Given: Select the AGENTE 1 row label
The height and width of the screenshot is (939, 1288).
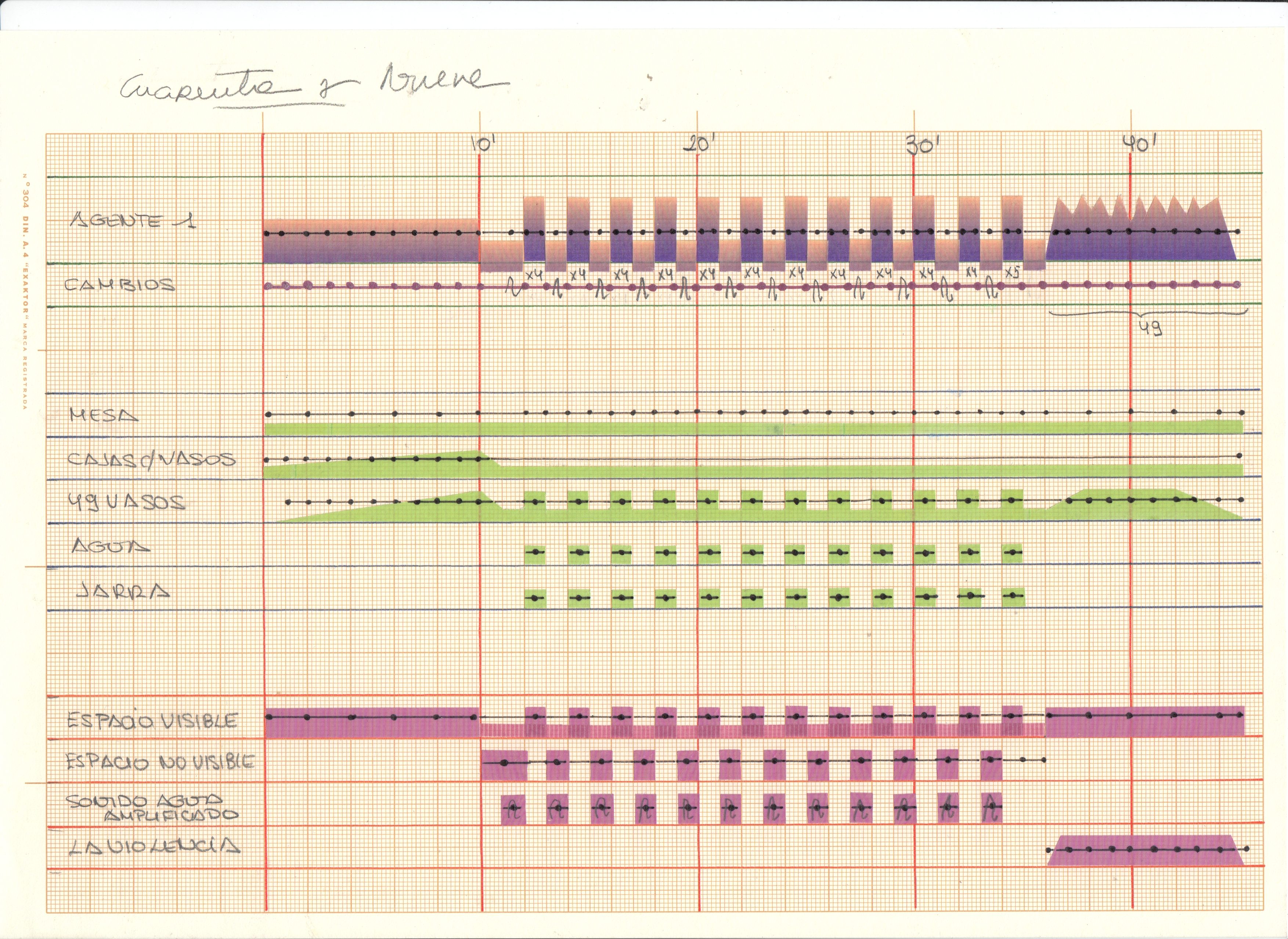Looking at the screenshot, I should [132, 220].
